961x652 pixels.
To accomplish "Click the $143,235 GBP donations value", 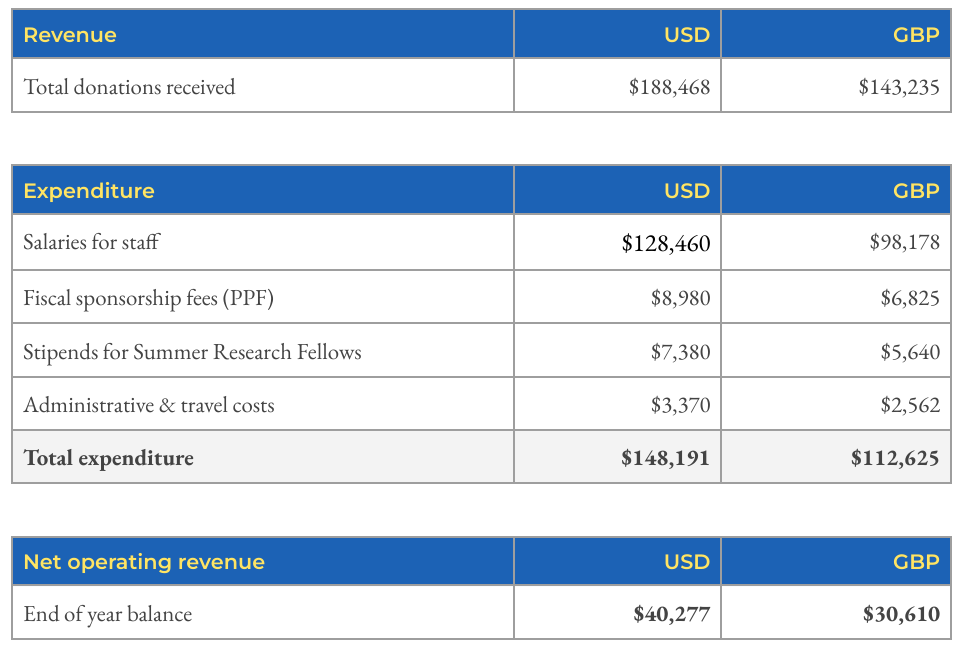I will (898, 87).
